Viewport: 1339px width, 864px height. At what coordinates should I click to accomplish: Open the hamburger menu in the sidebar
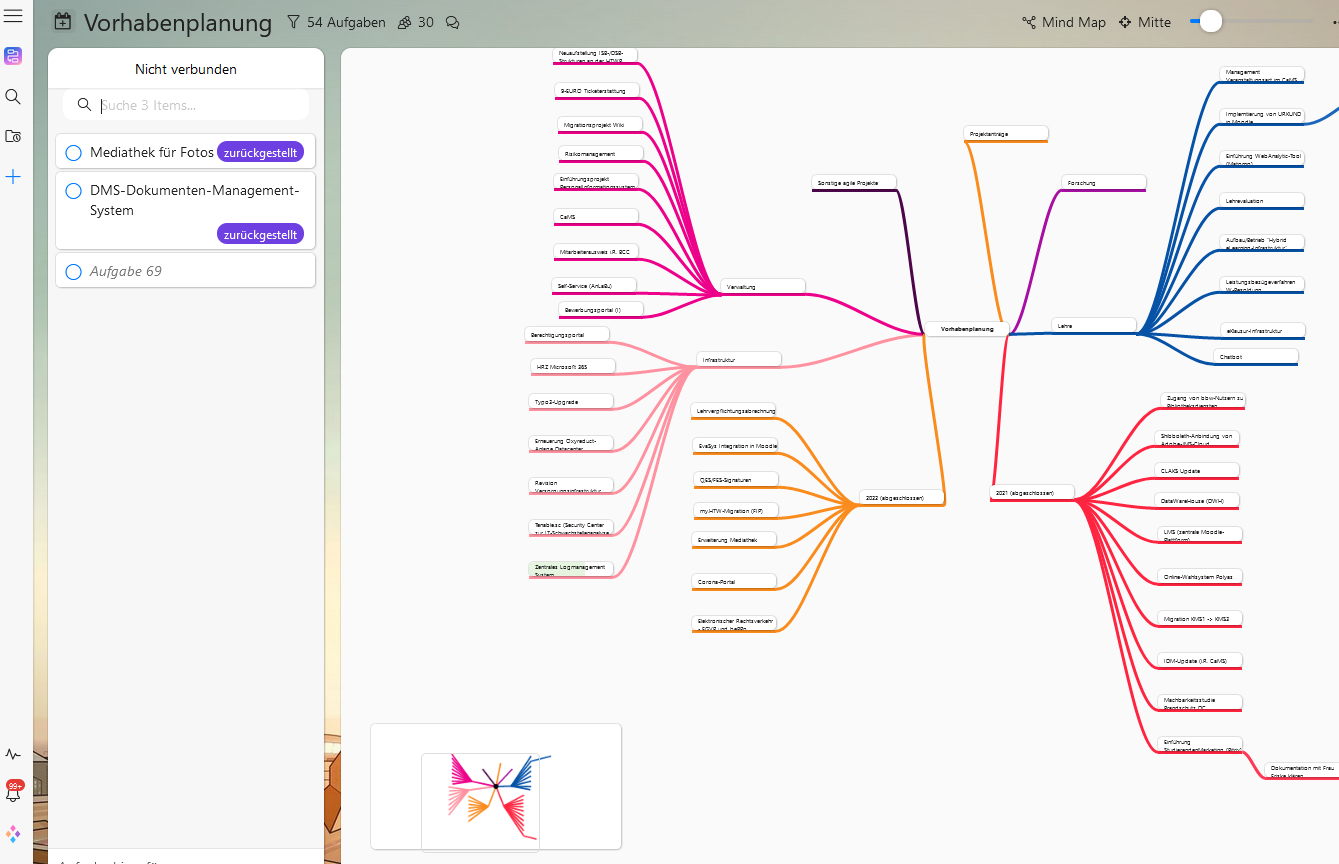point(13,16)
